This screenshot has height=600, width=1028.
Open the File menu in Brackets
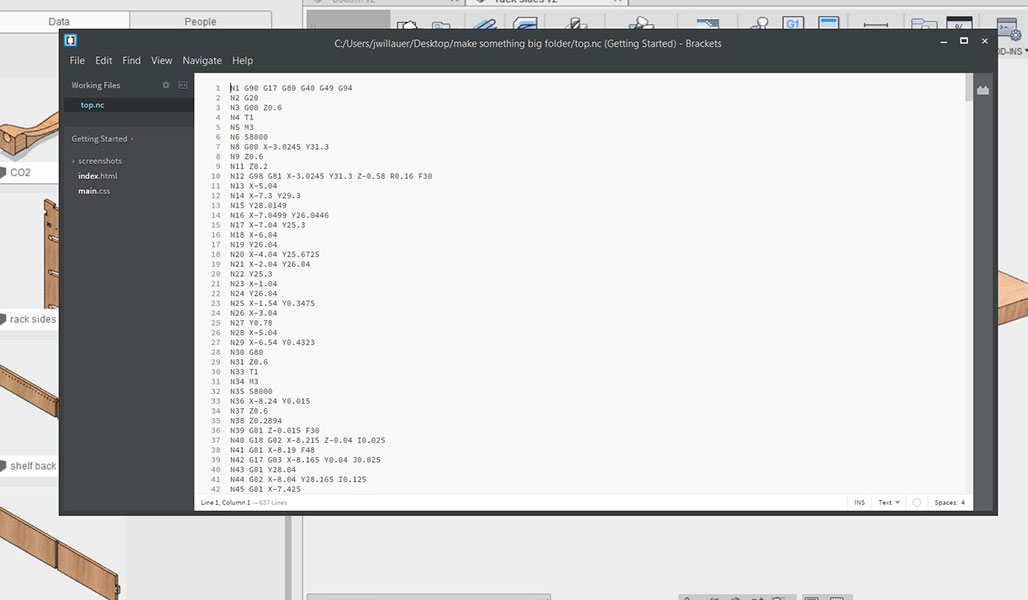click(x=77, y=60)
